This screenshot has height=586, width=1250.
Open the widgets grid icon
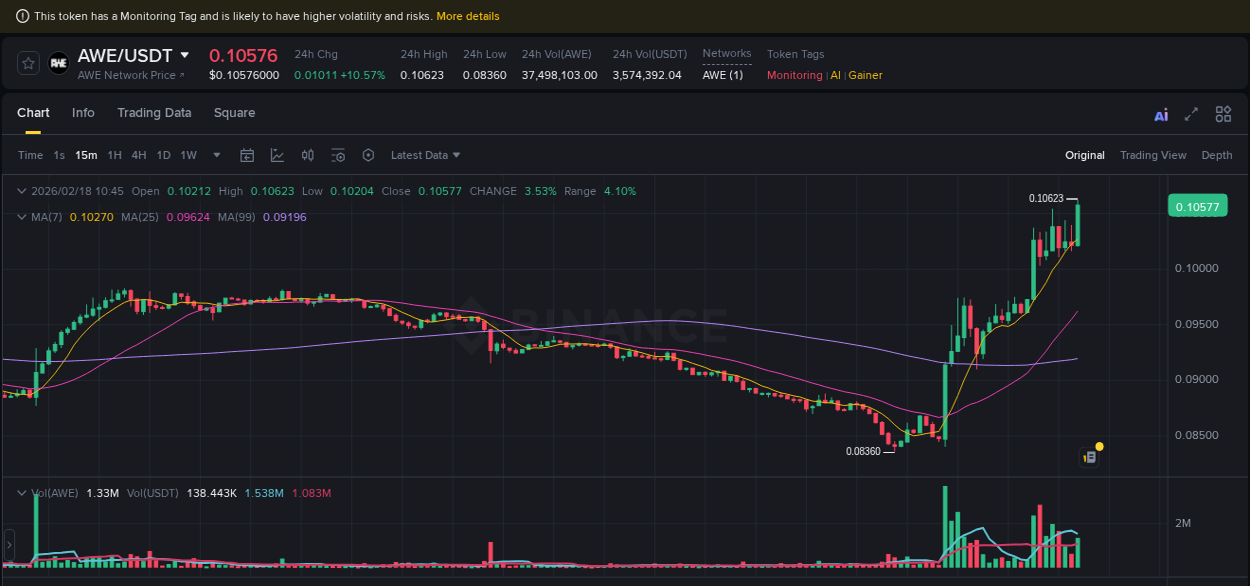[1223, 114]
